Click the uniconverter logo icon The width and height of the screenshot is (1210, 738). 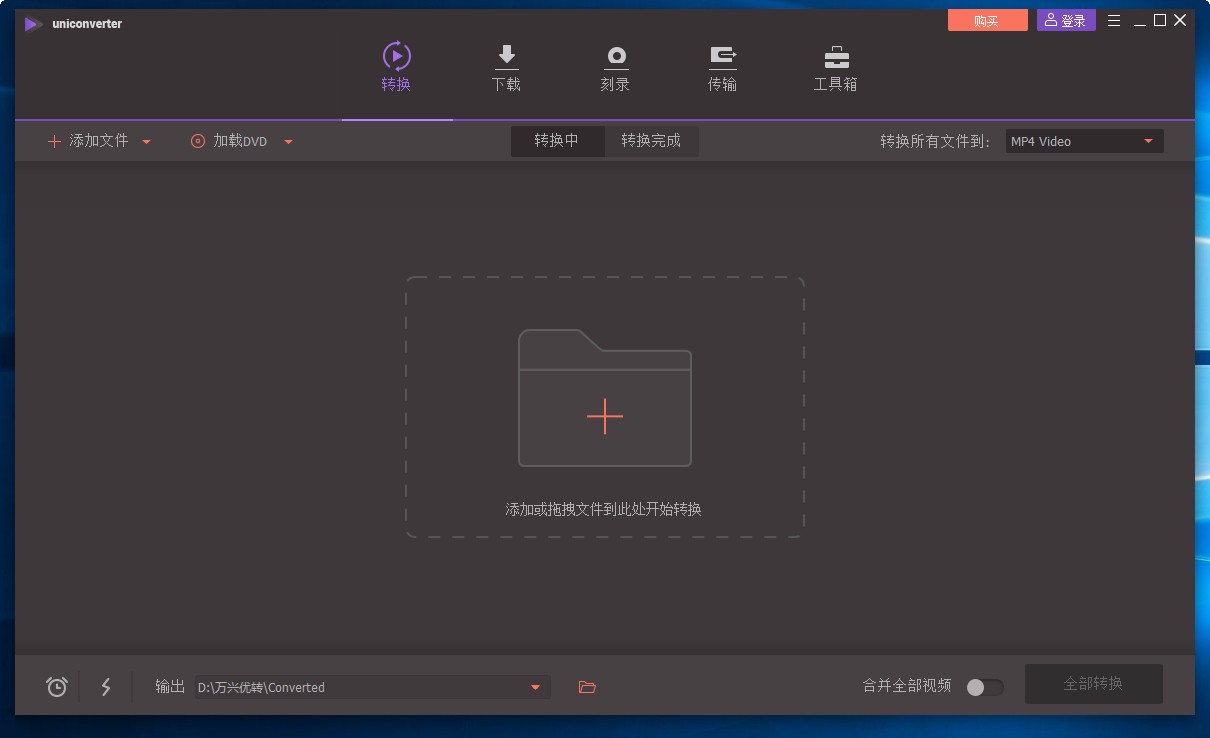(x=34, y=24)
